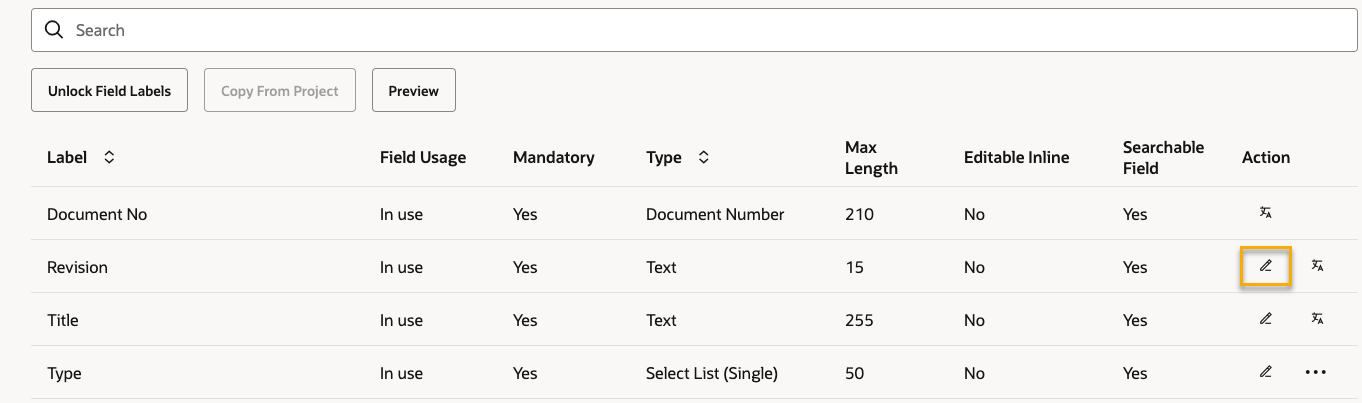The width and height of the screenshot is (1362, 403).
Task: Edit the Revision field with pencil icon
Action: pyautogui.click(x=1265, y=267)
